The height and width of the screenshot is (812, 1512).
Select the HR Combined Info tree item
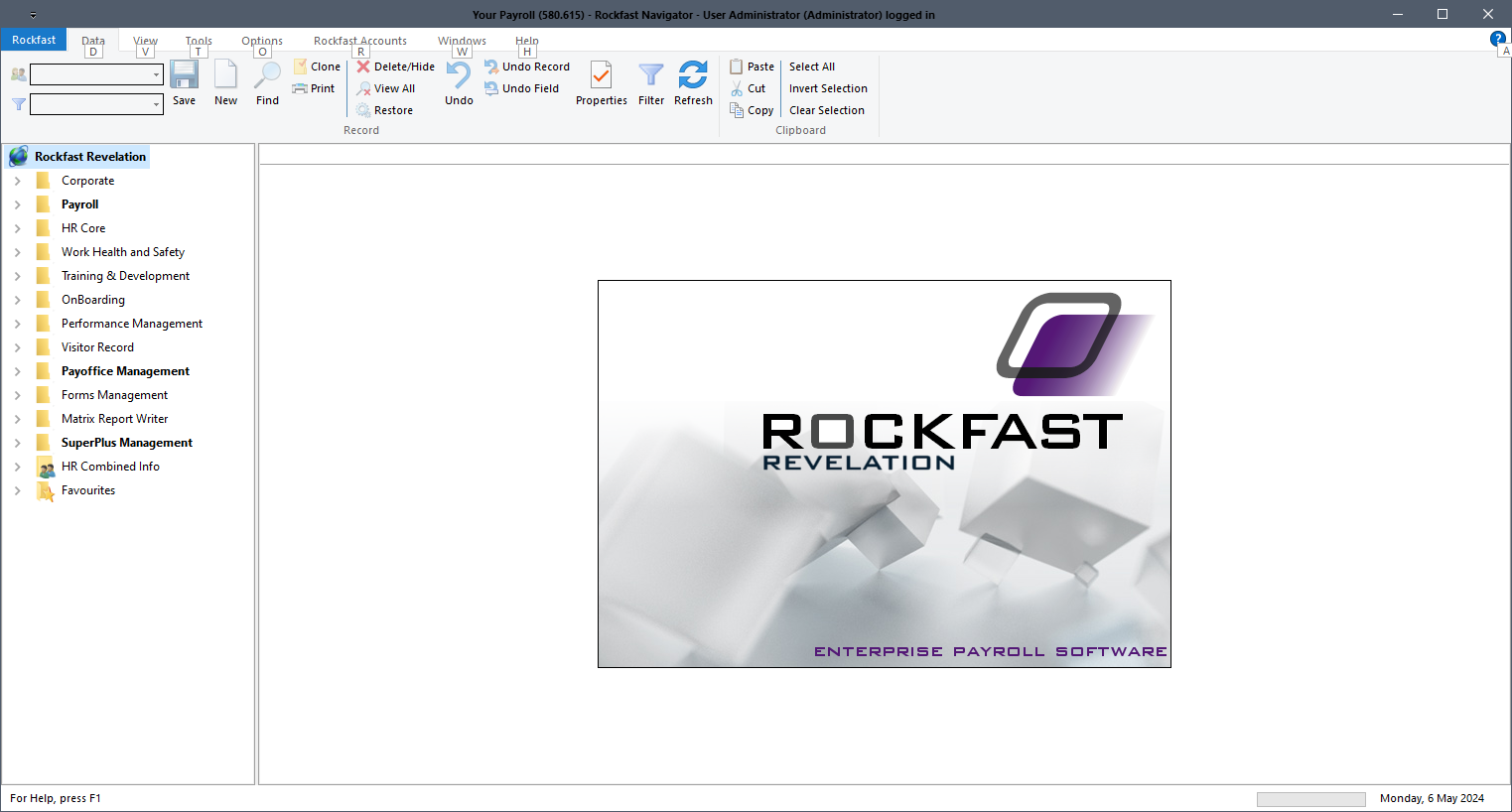(110, 466)
